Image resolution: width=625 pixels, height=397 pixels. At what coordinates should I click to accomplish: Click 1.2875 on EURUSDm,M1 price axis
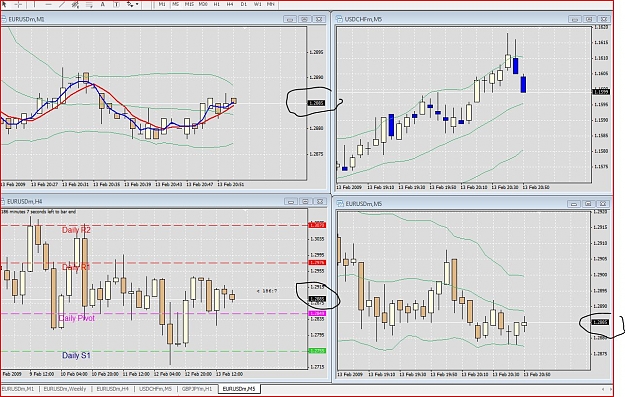[x=316, y=154]
